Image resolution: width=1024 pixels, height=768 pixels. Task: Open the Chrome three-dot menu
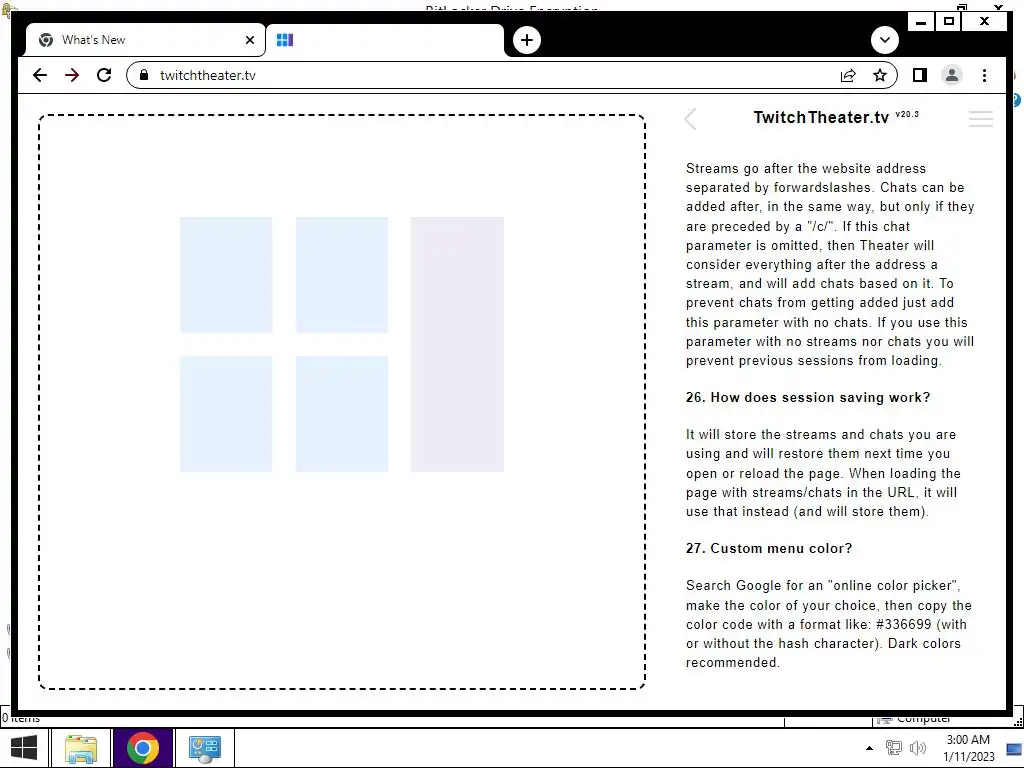click(984, 75)
